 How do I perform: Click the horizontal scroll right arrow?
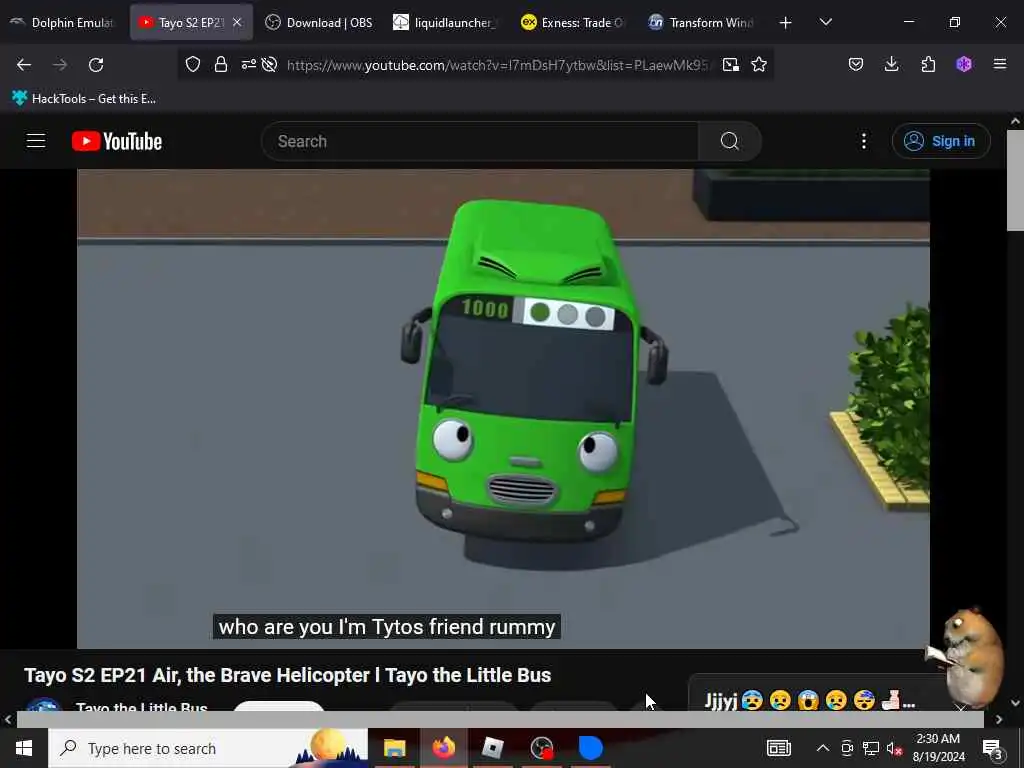coord(999,720)
